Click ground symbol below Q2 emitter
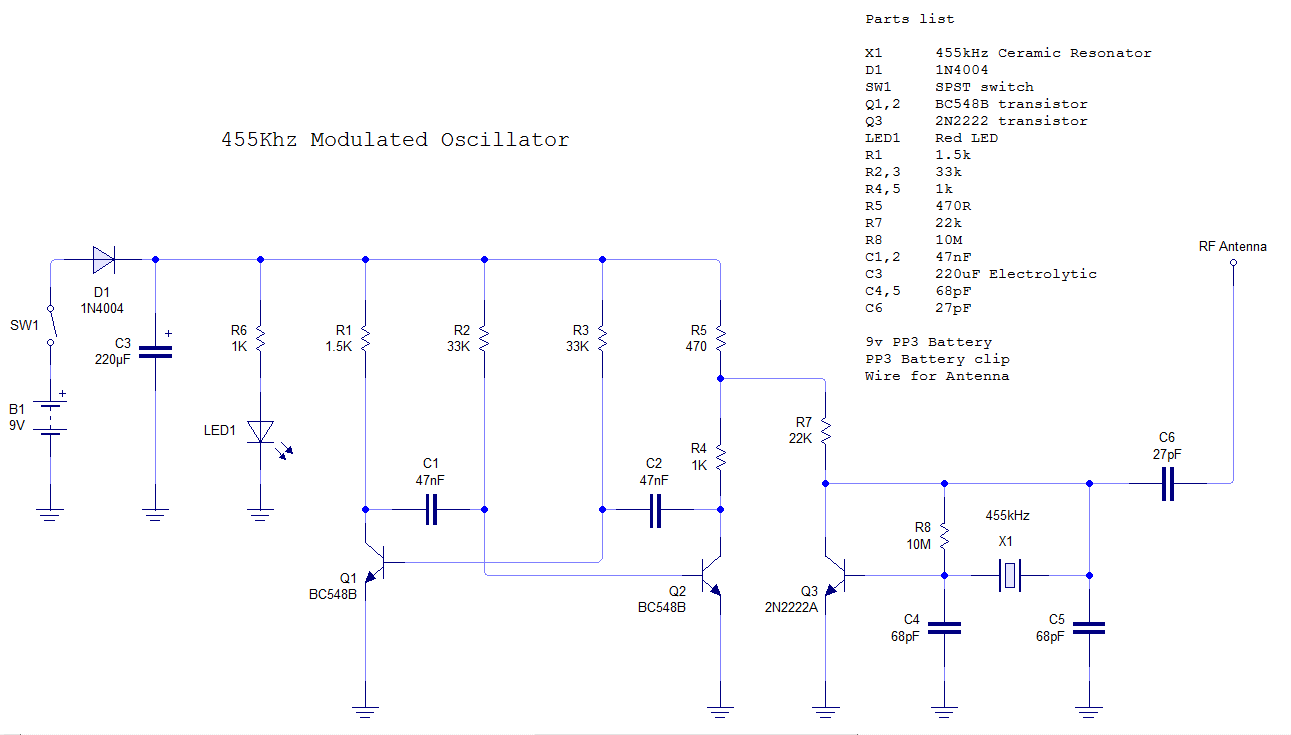Image resolution: width=1291 pixels, height=735 pixels. click(720, 712)
